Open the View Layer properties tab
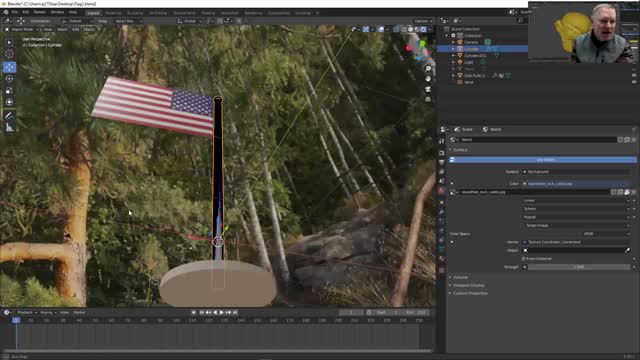 point(442,172)
